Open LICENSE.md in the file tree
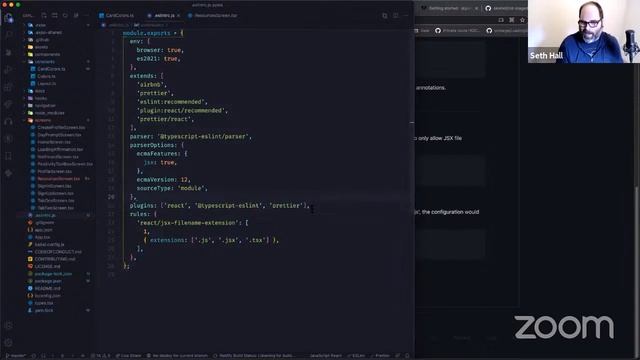640x360 pixels. tap(47, 267)
